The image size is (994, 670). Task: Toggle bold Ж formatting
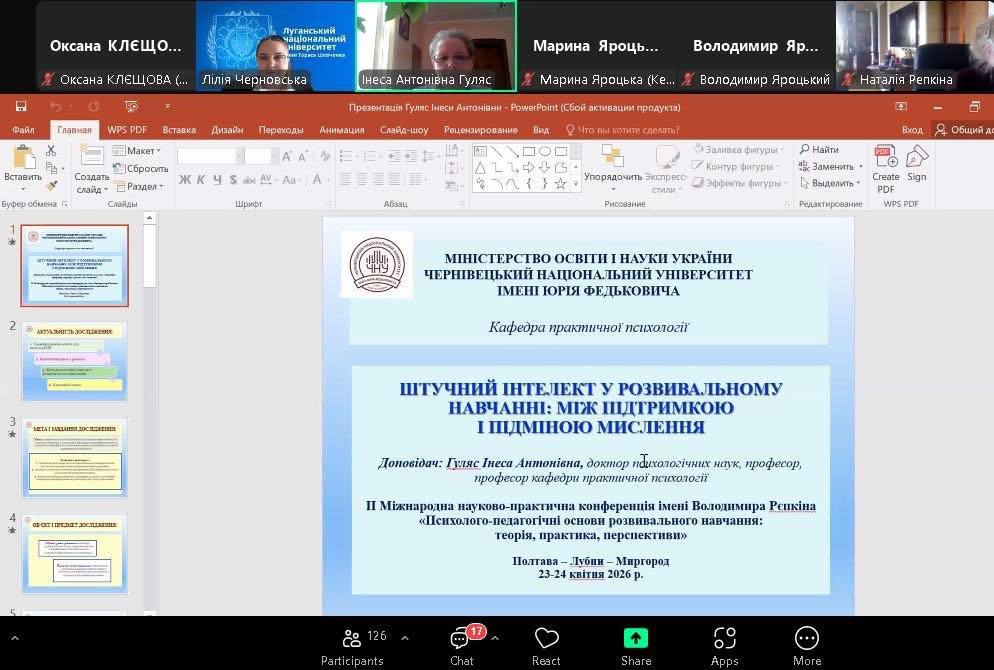click(184, 180)
